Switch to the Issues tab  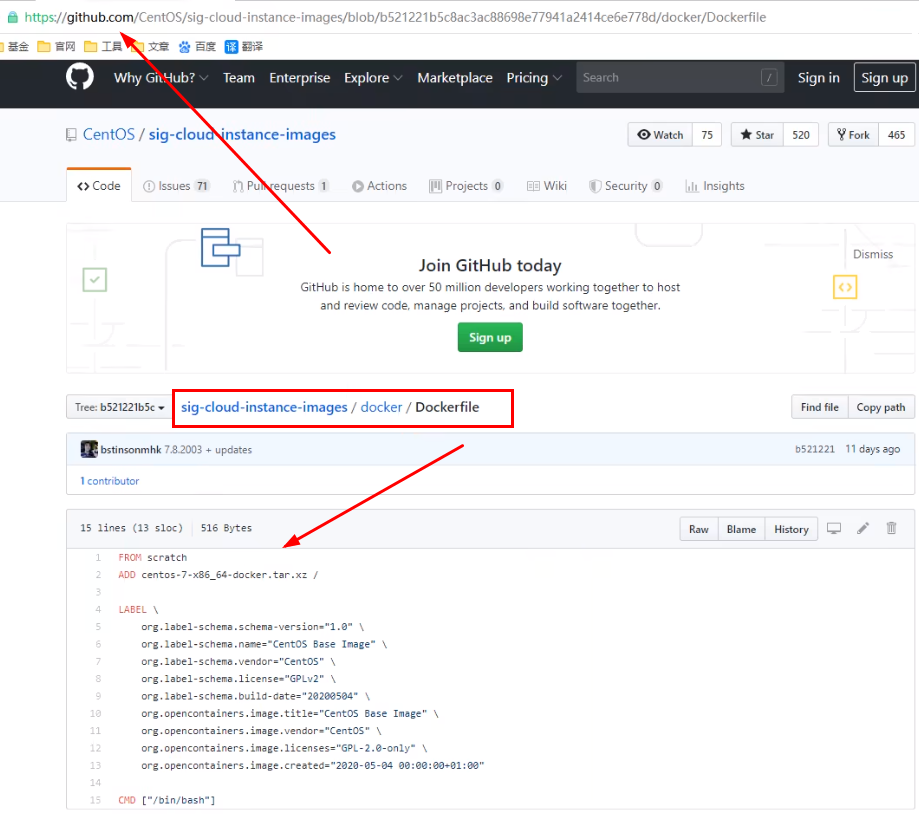176,186
